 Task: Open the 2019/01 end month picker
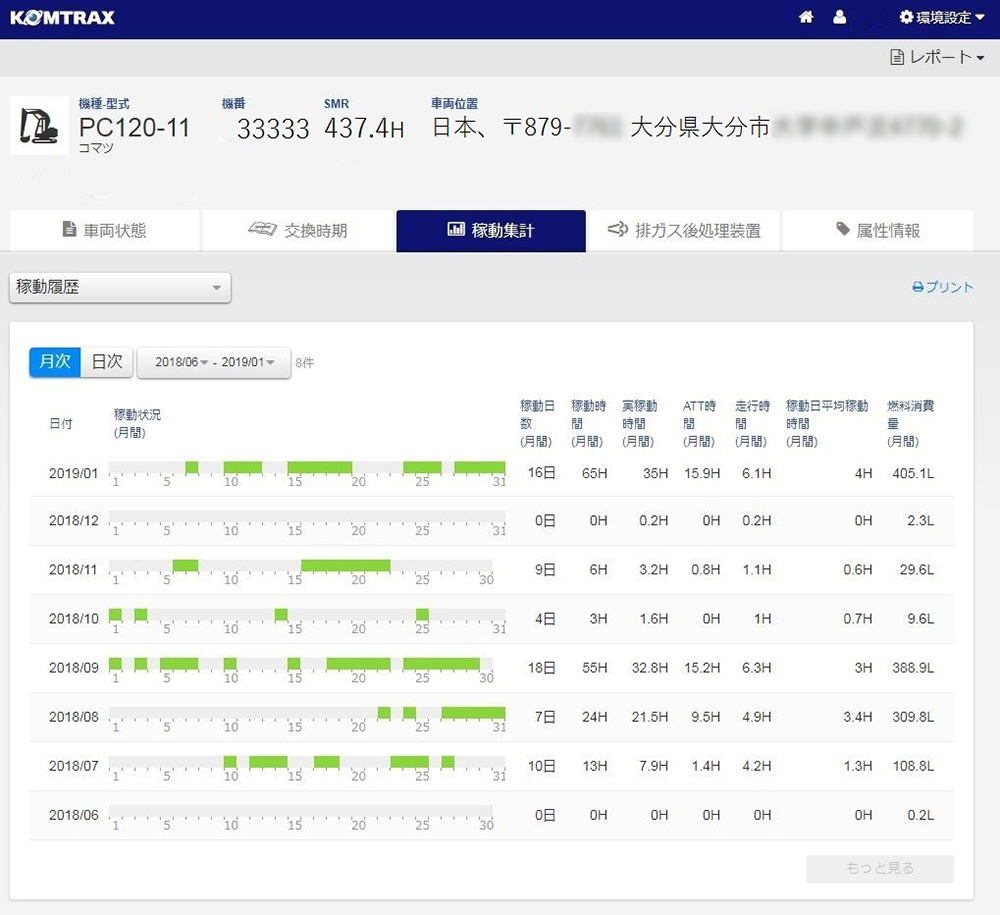(x=248, y=362)
